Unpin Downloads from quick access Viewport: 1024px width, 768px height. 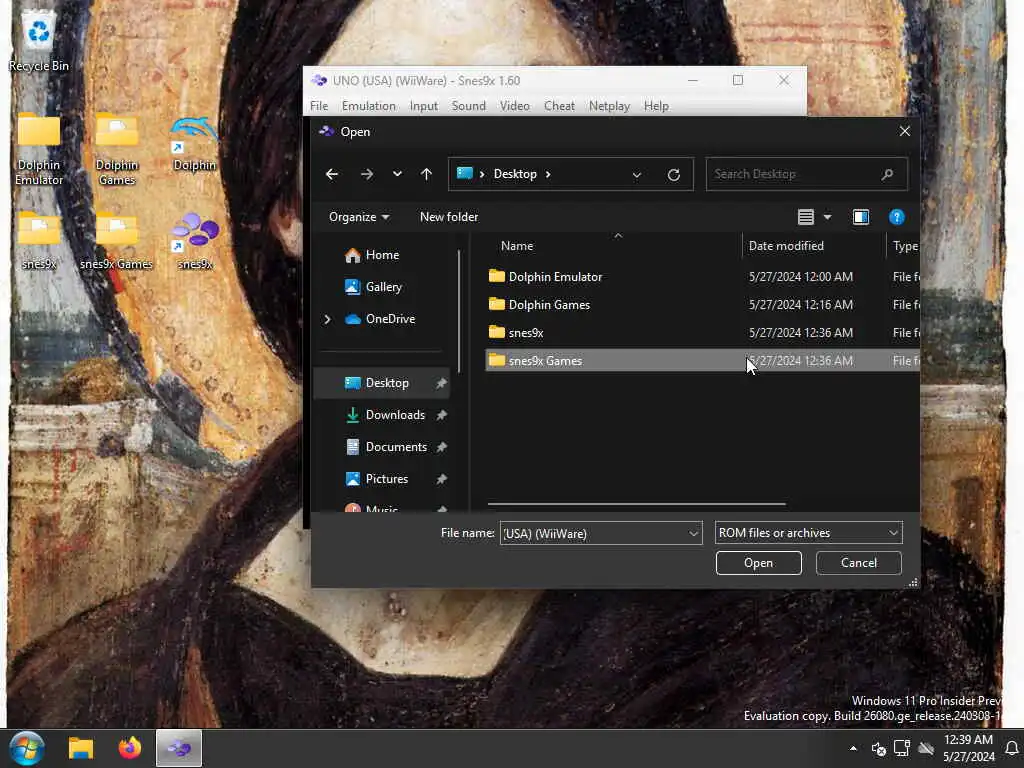pos(441,415)
